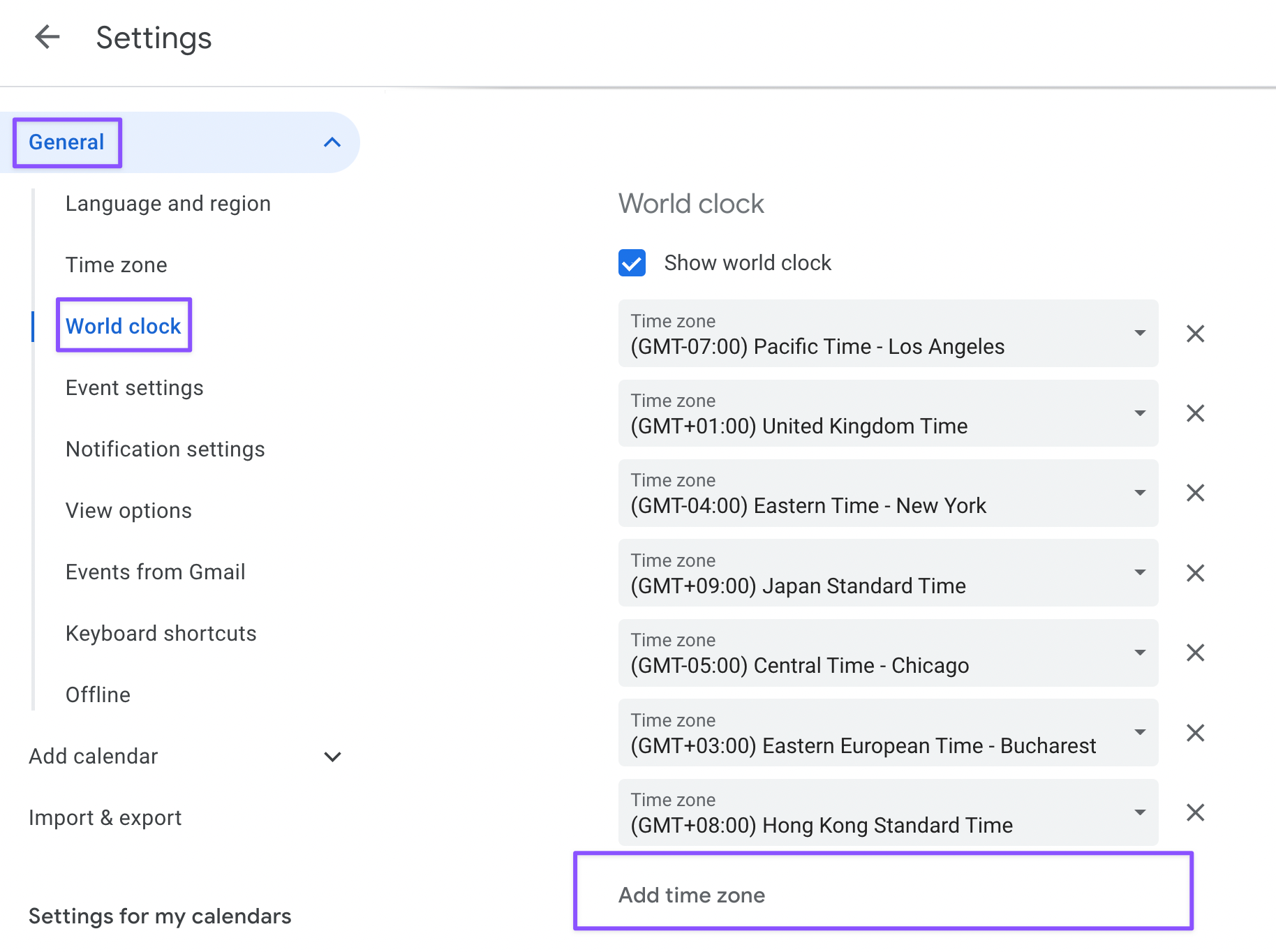Click the General sidebar heading
1276x952 pixels.
66,142
